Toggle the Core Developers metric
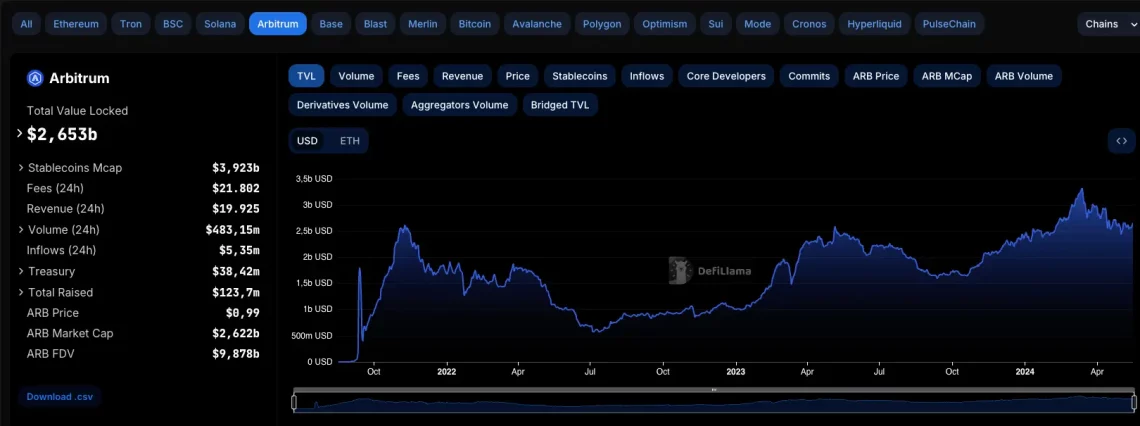 click(726, 76)
